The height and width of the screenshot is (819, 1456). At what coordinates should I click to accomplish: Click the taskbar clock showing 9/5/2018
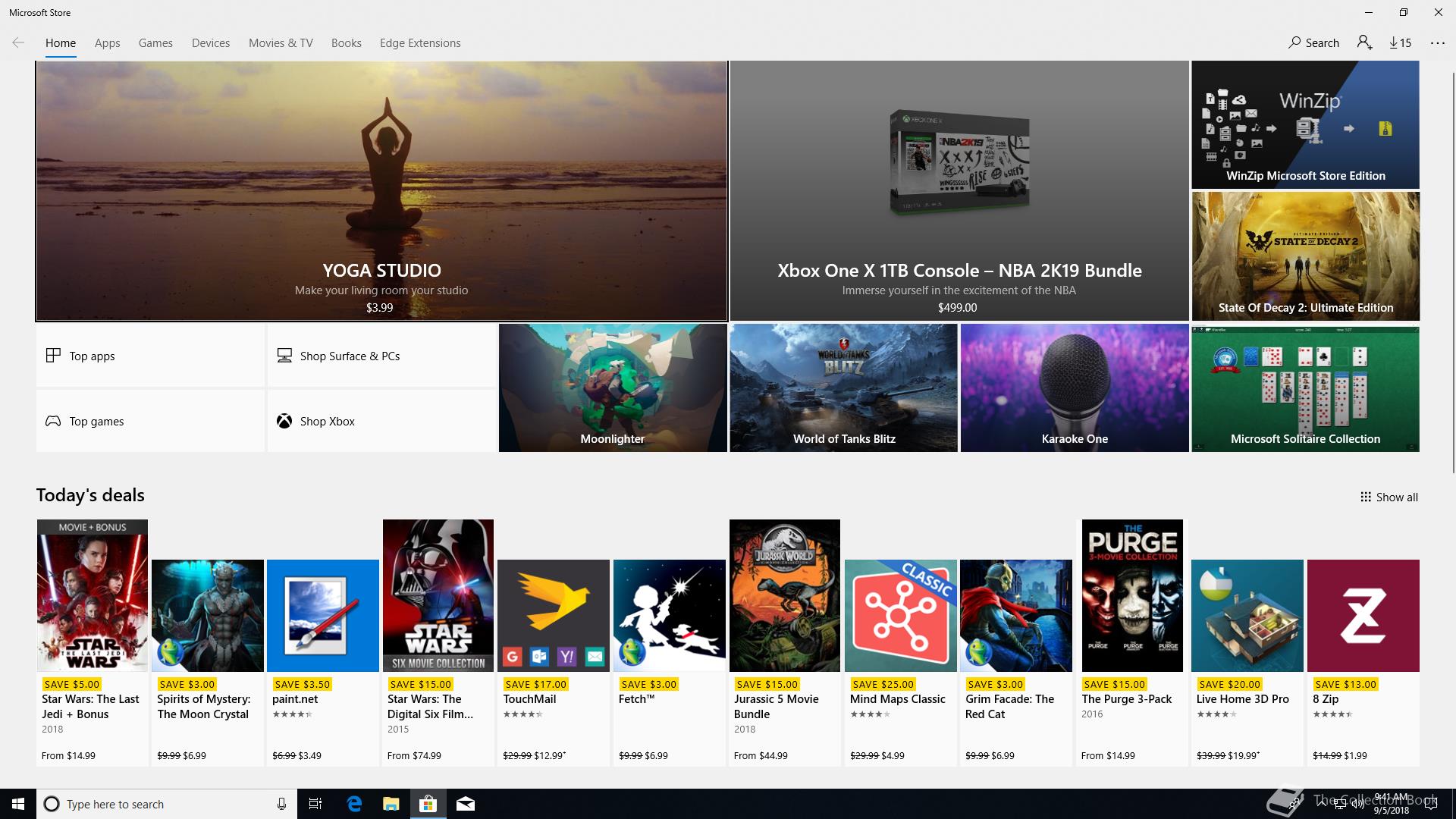(1391, 804)
